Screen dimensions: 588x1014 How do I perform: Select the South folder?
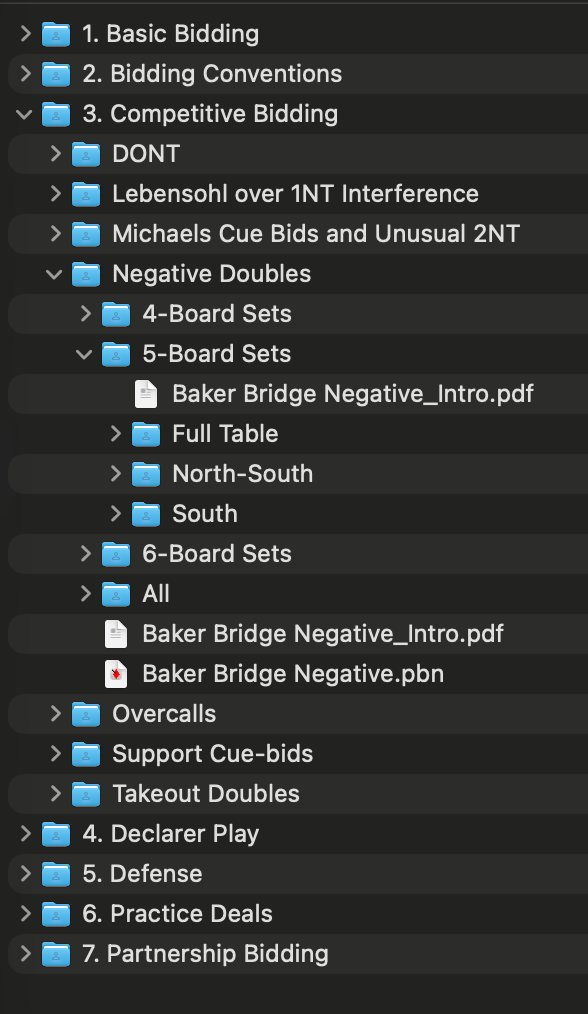click(x=205, y=513)
